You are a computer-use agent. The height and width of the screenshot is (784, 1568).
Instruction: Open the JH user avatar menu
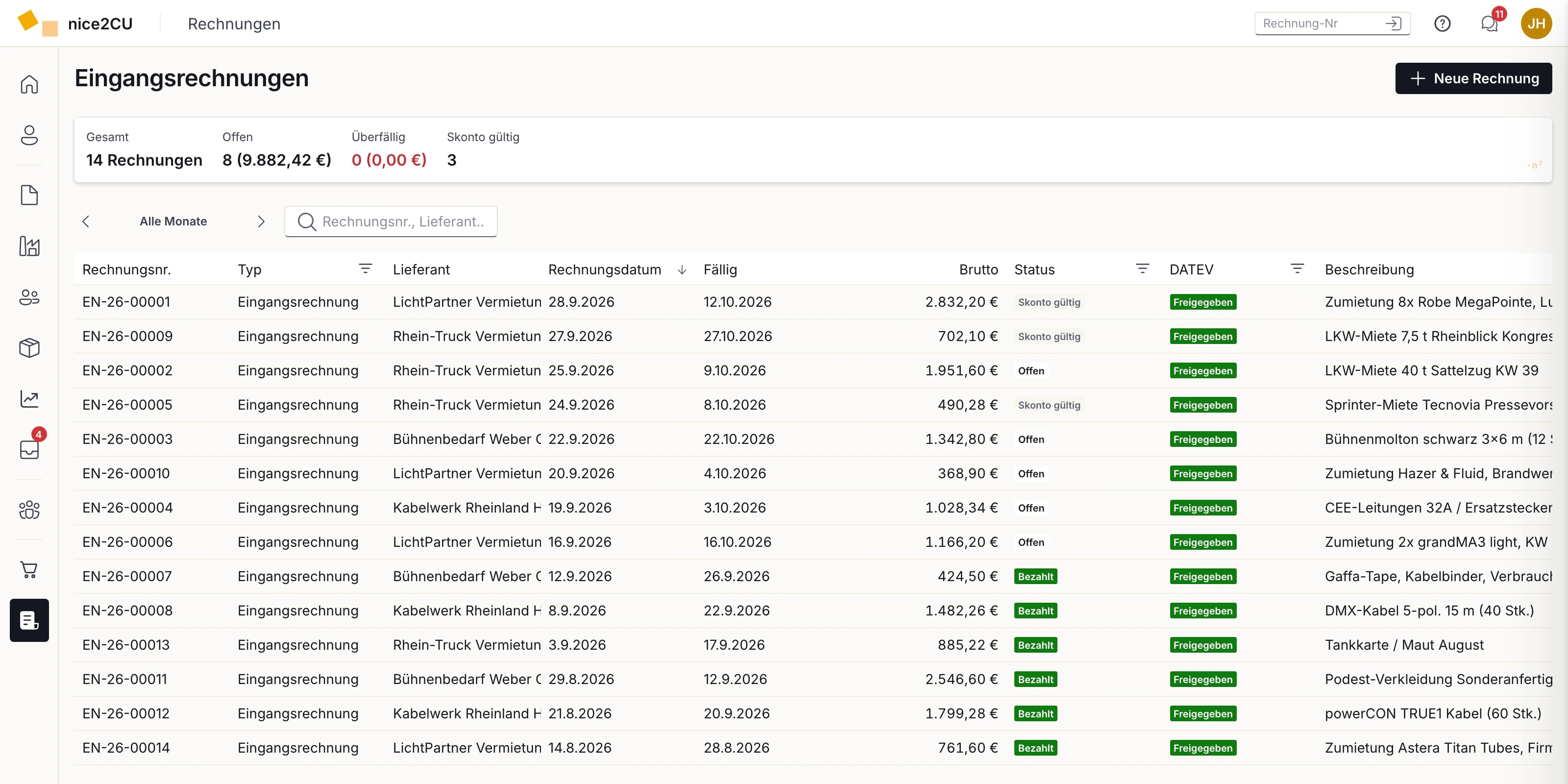(1536, 24)
